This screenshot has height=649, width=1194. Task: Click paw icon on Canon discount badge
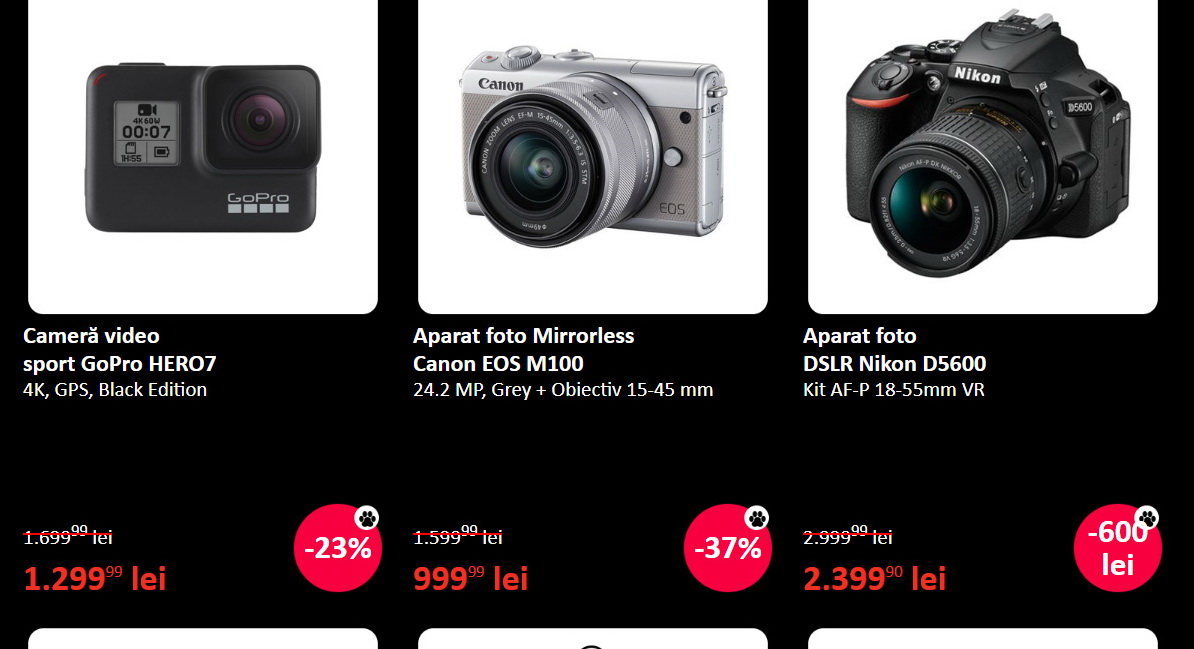point(757,518)
